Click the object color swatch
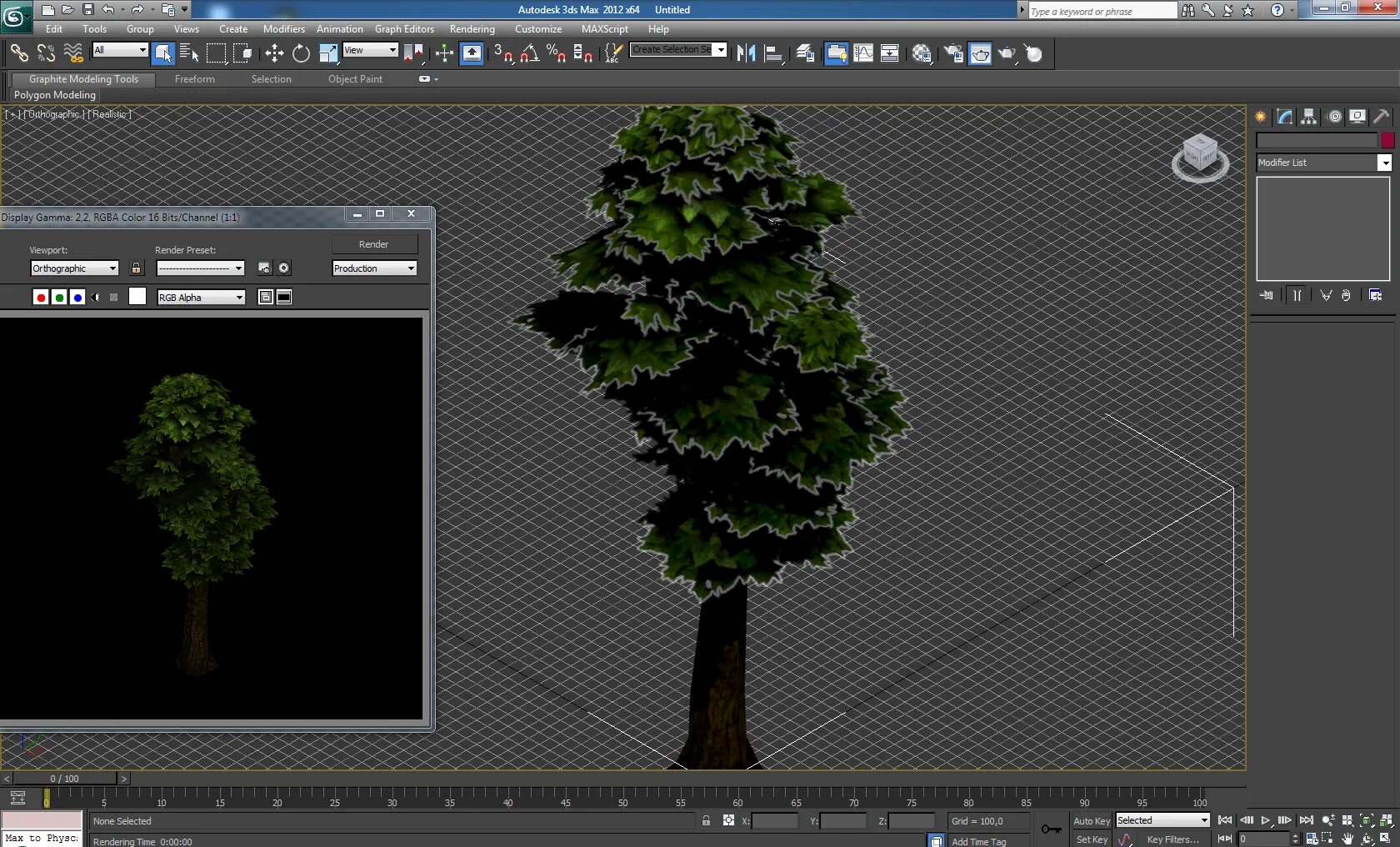This screenshot has width=1400, height=847. [x=1387, y=141]
